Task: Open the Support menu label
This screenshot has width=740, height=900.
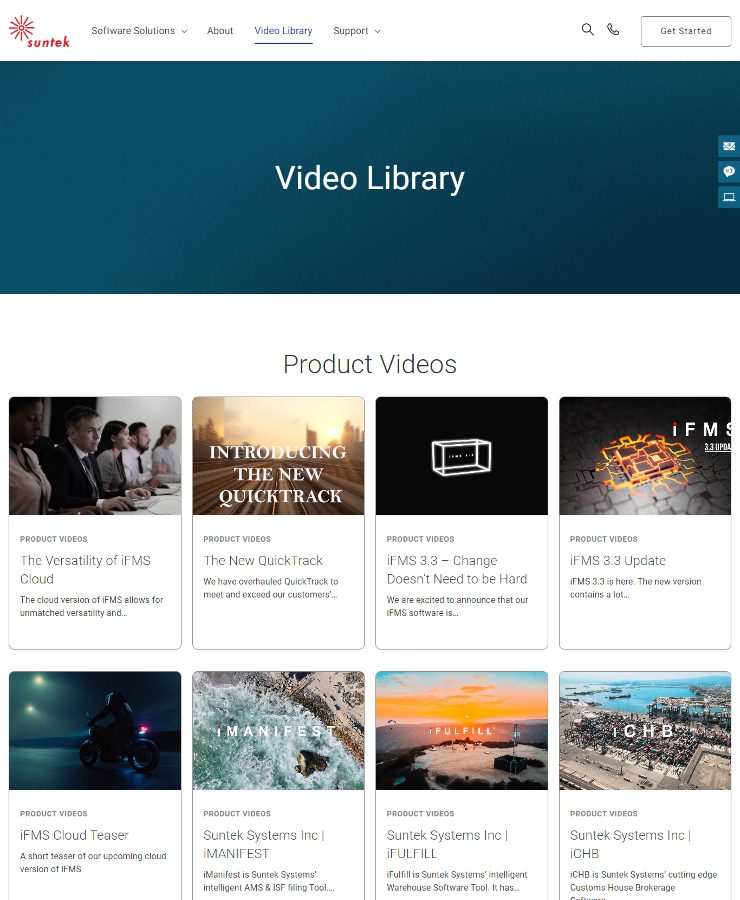Action: [351, 31]
